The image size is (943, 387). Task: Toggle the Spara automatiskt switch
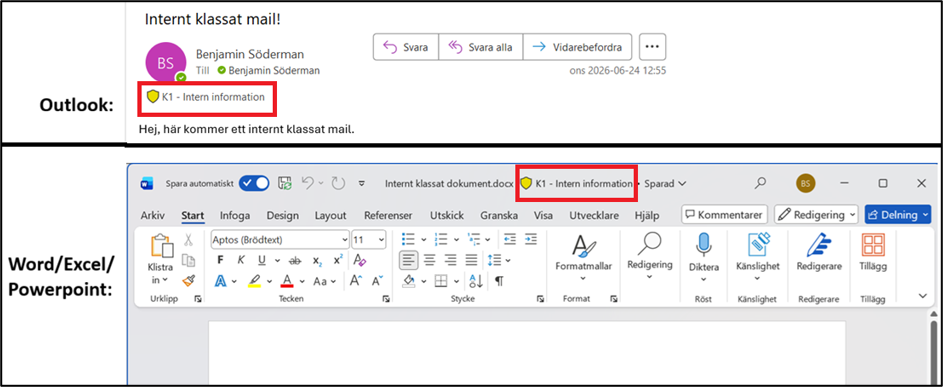coord(254,183)
